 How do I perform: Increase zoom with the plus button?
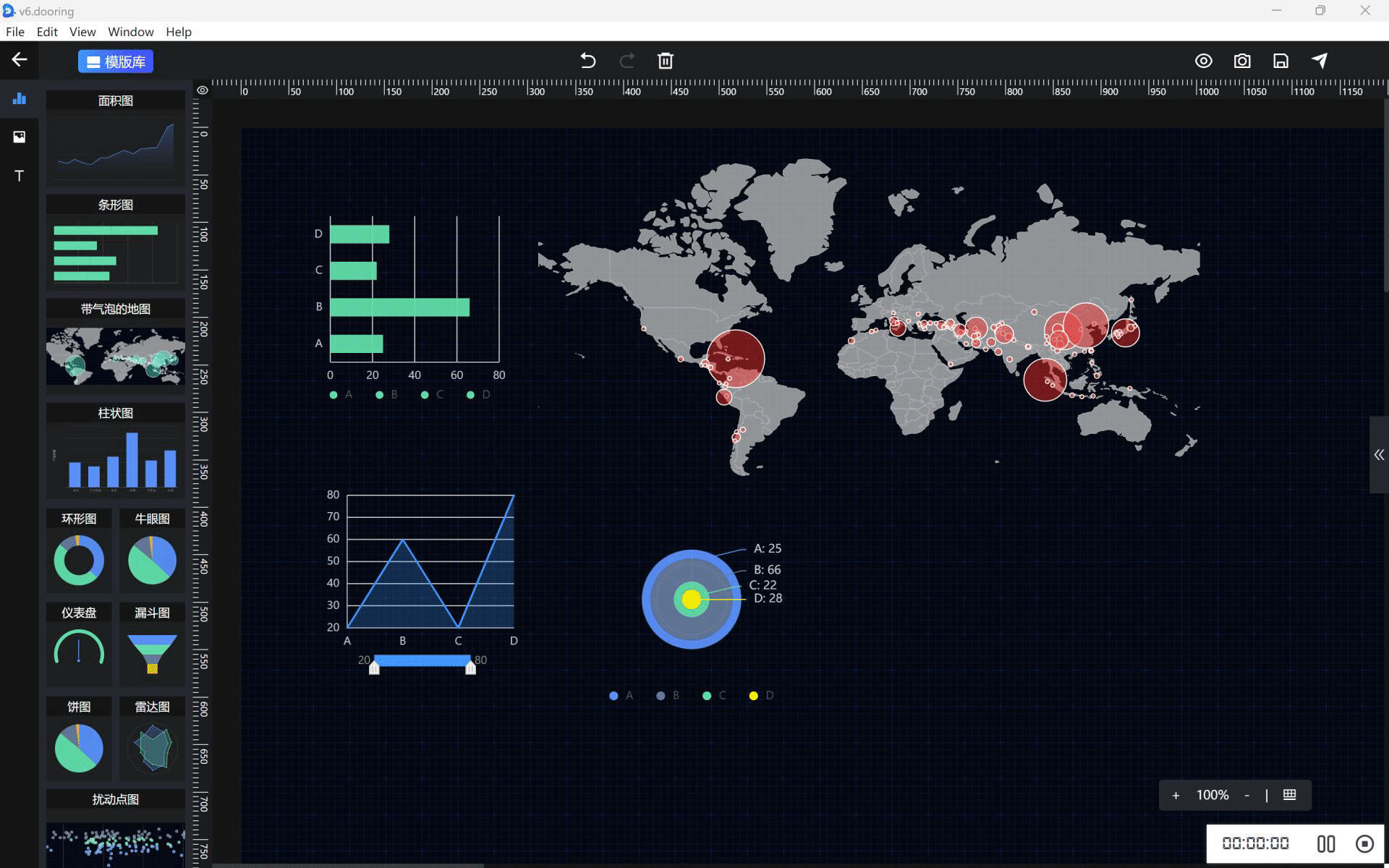pos(1176,795)
